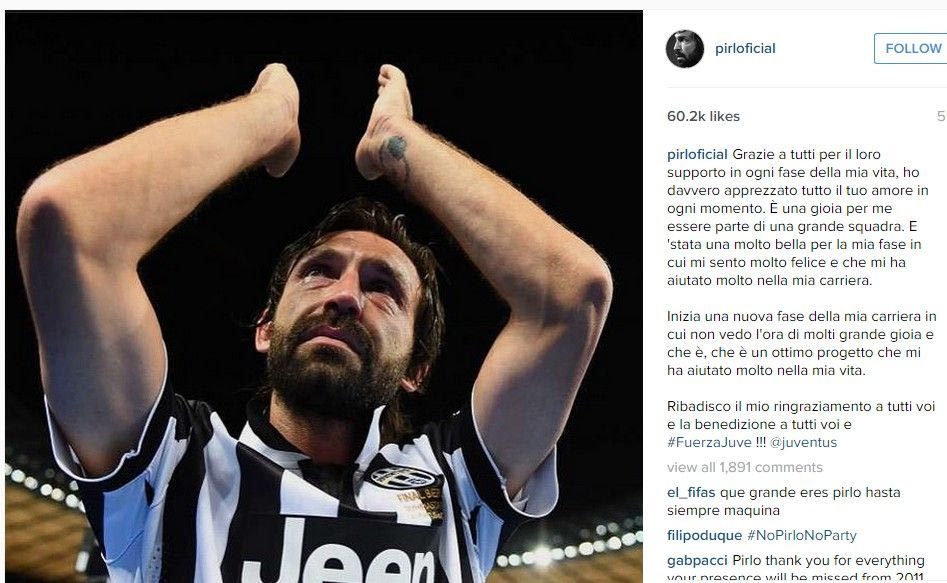Viewport: 947px width, 583px height.
Task: Expand view all 1,891 comments
Action: [745, 468]
